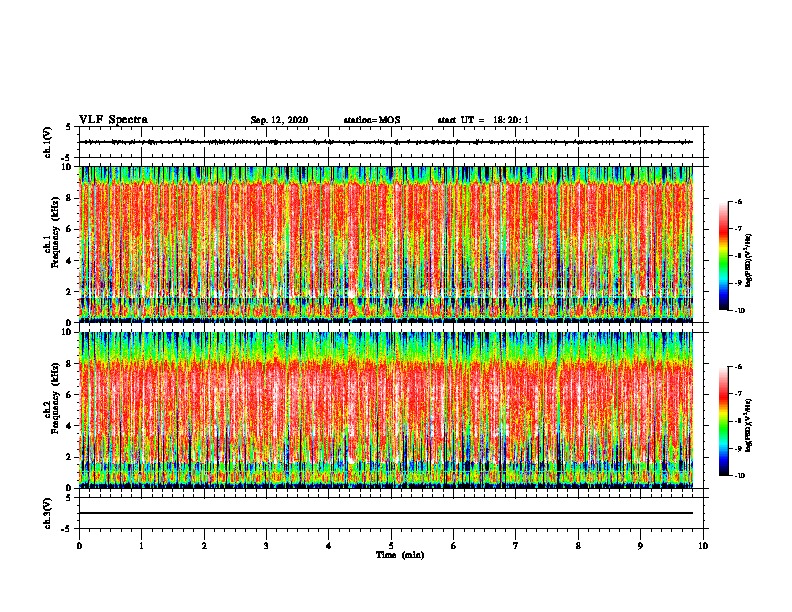Click the 'start UT = 18:20:1' label
The image size is (792, 612).
[483, 120]
